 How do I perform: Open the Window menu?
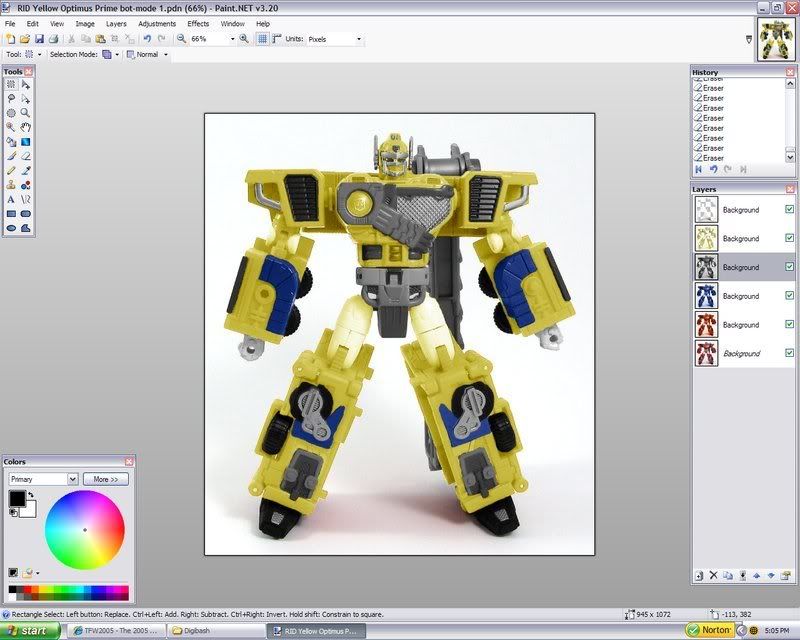[233, 23]
